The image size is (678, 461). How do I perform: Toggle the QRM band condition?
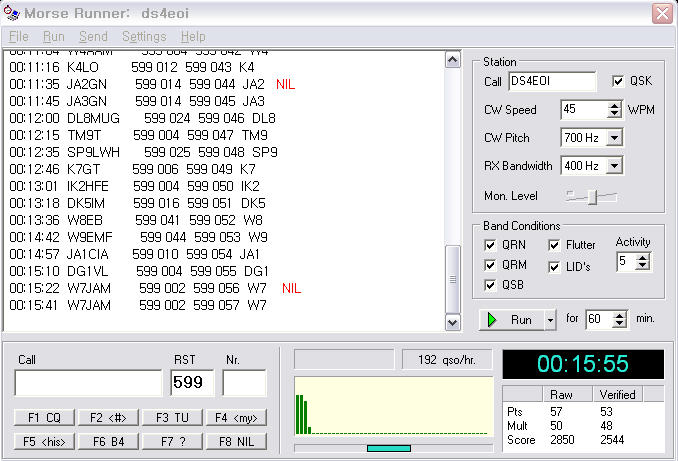(490, 265)
